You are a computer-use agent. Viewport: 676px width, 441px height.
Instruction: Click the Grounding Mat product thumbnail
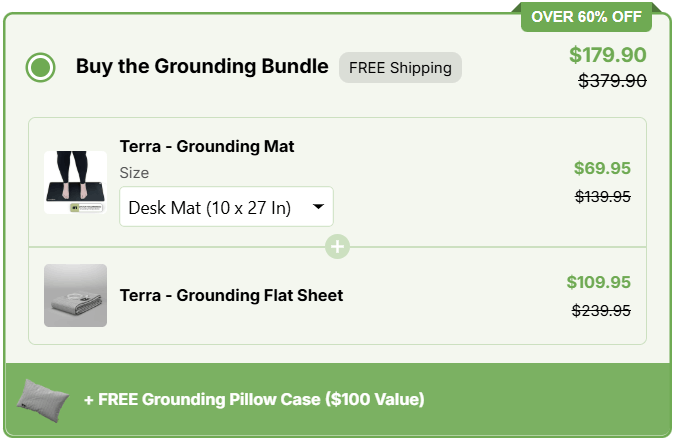(x=75, y=182)
